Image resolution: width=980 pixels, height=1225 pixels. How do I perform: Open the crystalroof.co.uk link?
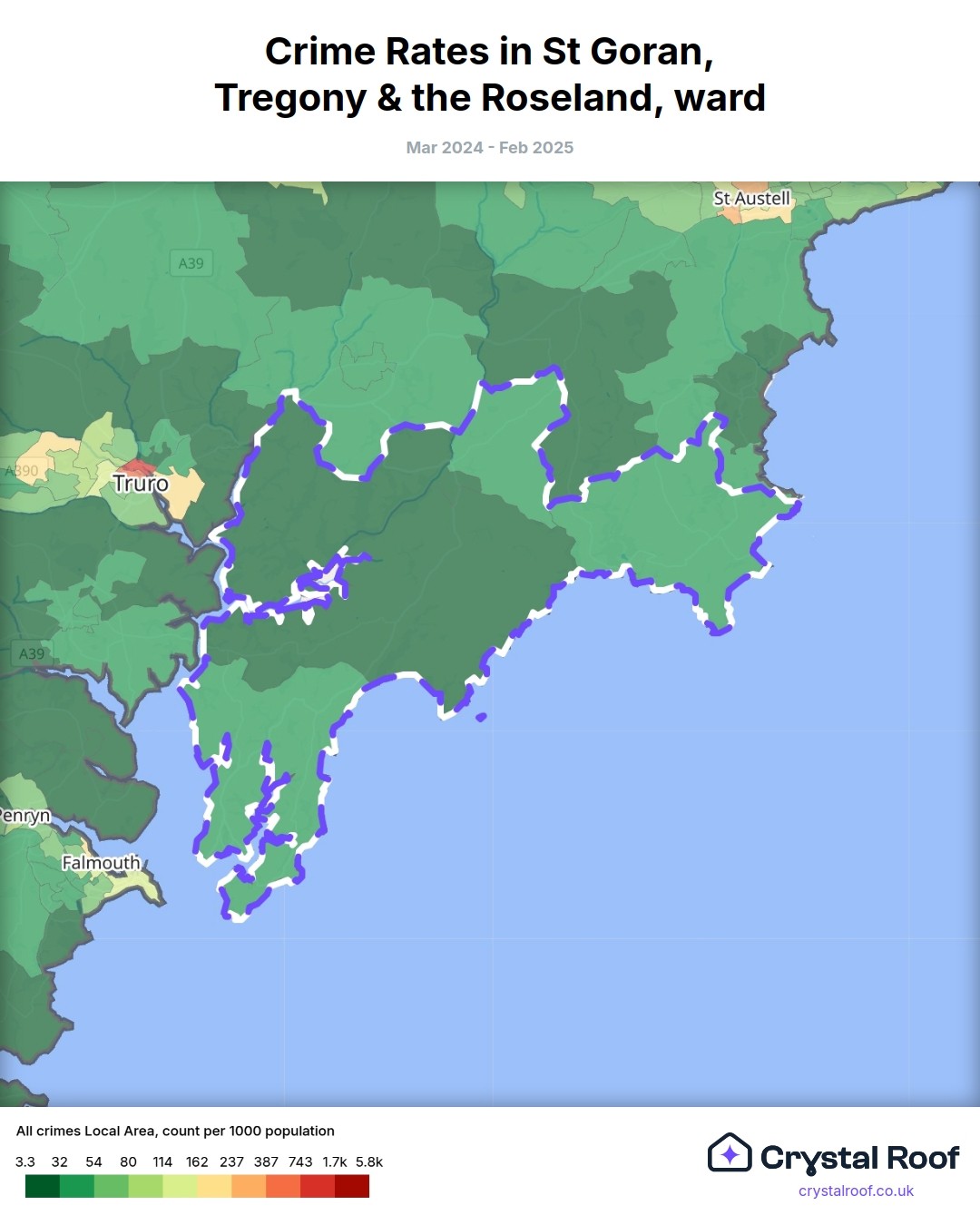pyautogui.click(x=855, y=1191)
